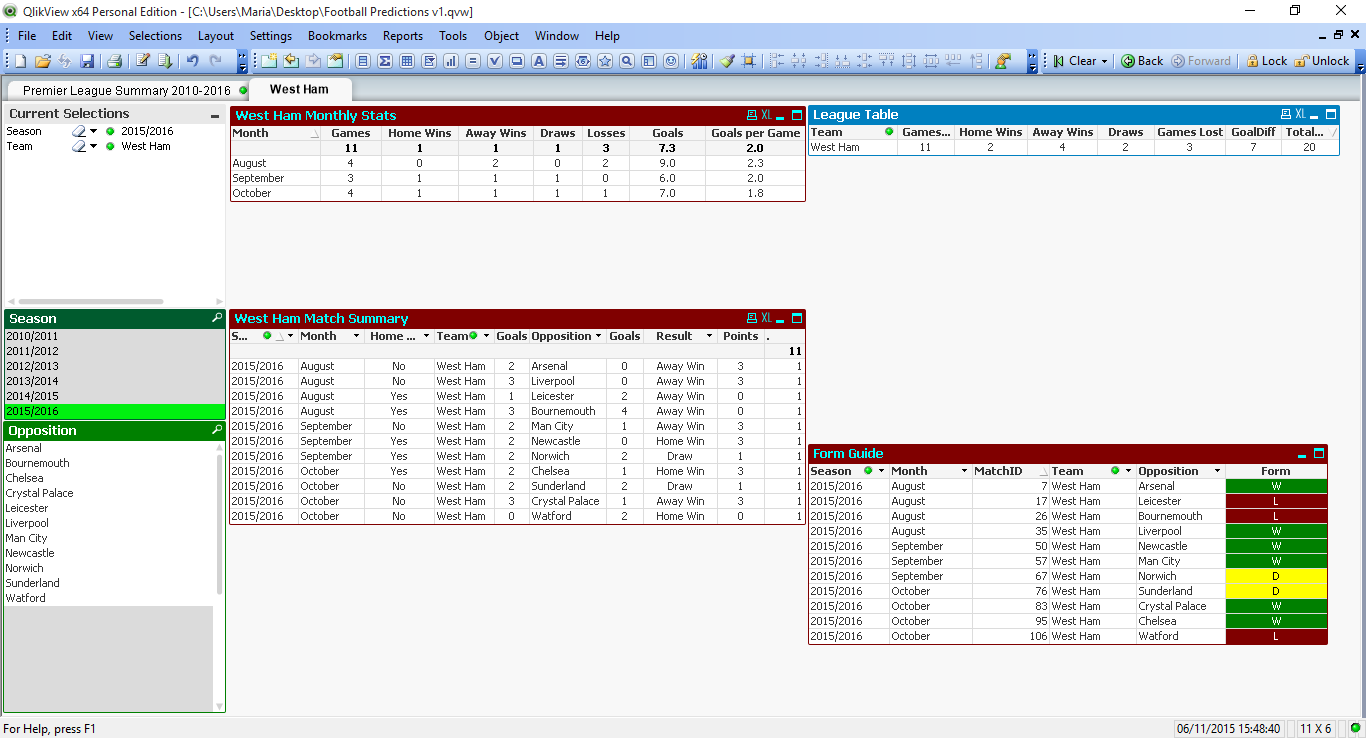Click the Season list box search icon
Screen dimensions: 1366x738
pyautogui.click(x=217, y=318)
